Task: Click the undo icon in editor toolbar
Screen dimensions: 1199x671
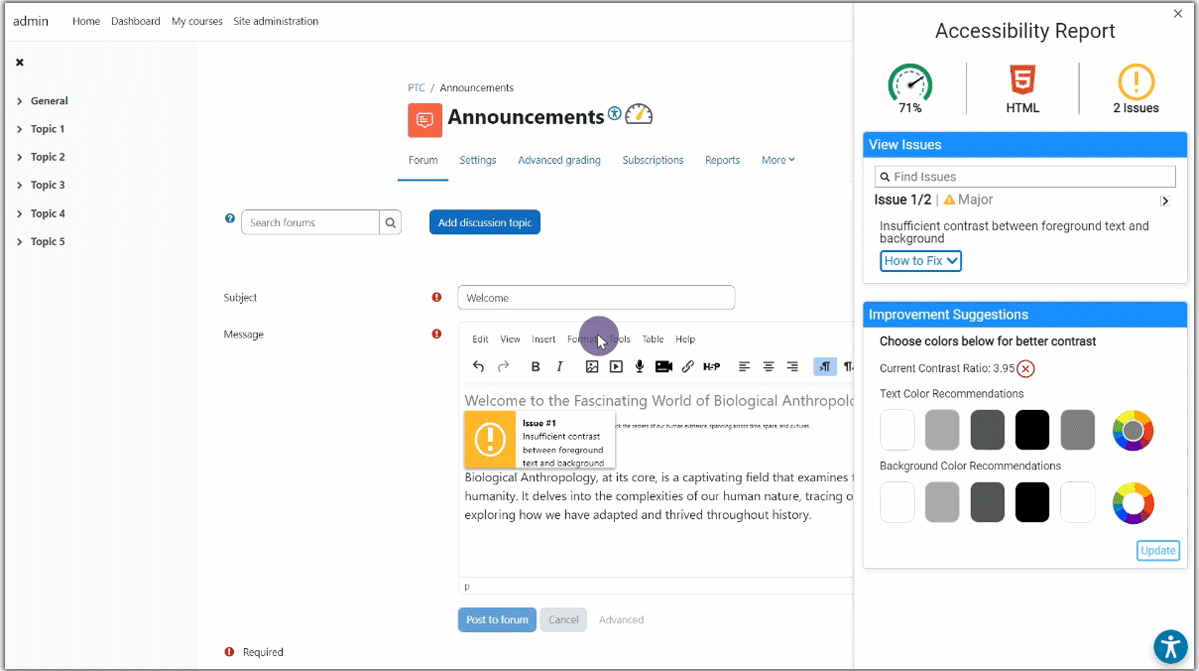Action: (x=479, y=367)
